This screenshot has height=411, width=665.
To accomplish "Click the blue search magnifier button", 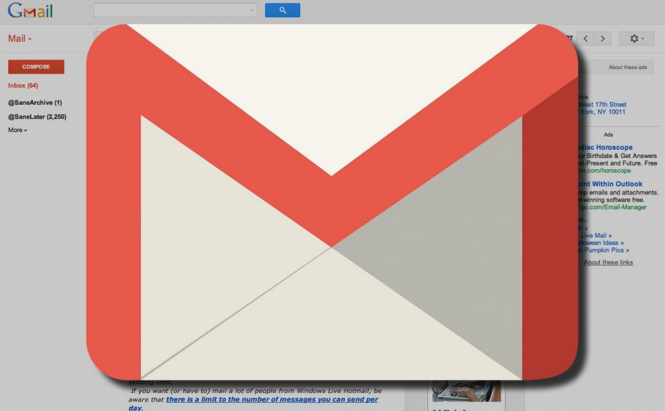I will [282, 10].
